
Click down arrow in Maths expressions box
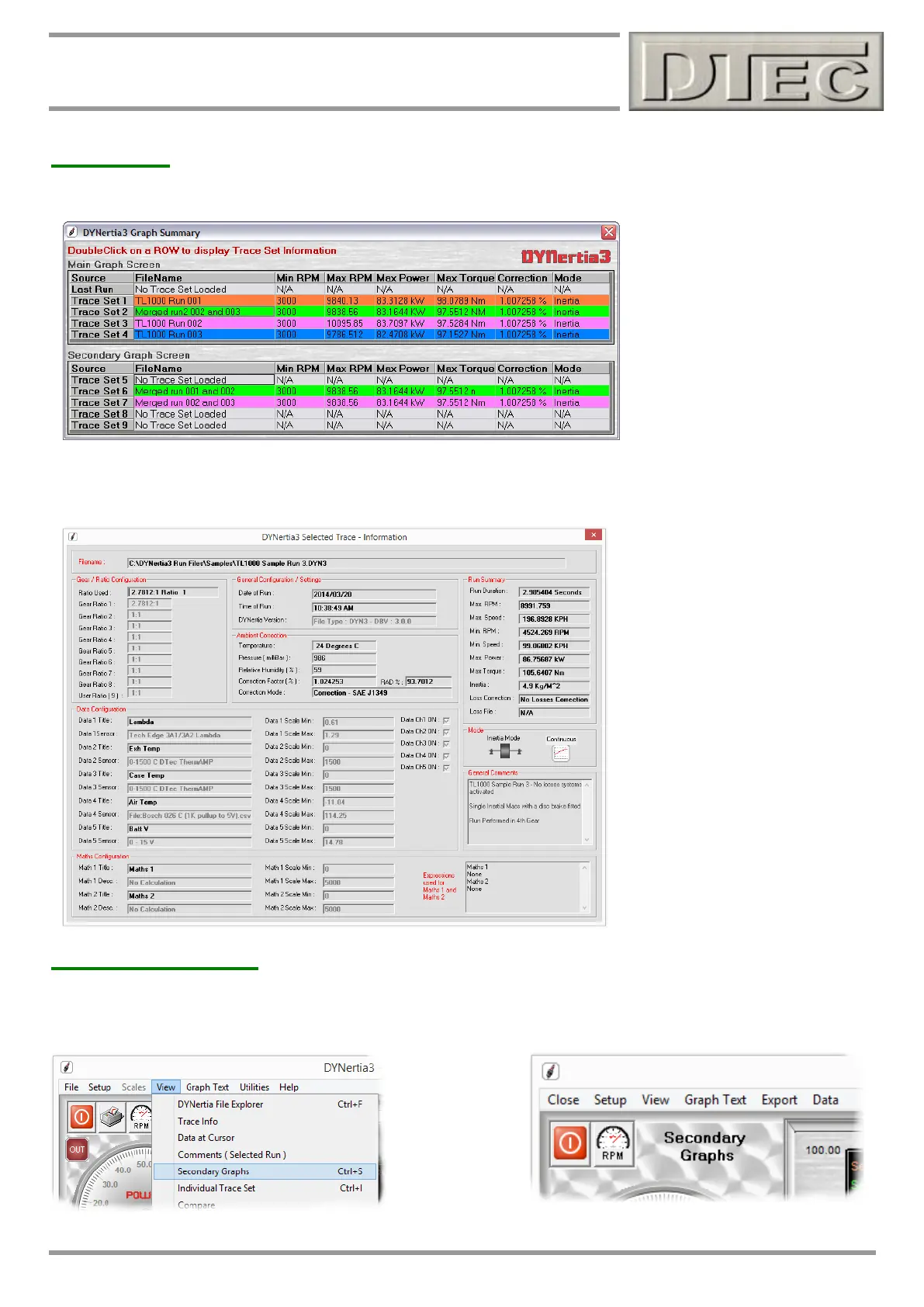[586, 907]
